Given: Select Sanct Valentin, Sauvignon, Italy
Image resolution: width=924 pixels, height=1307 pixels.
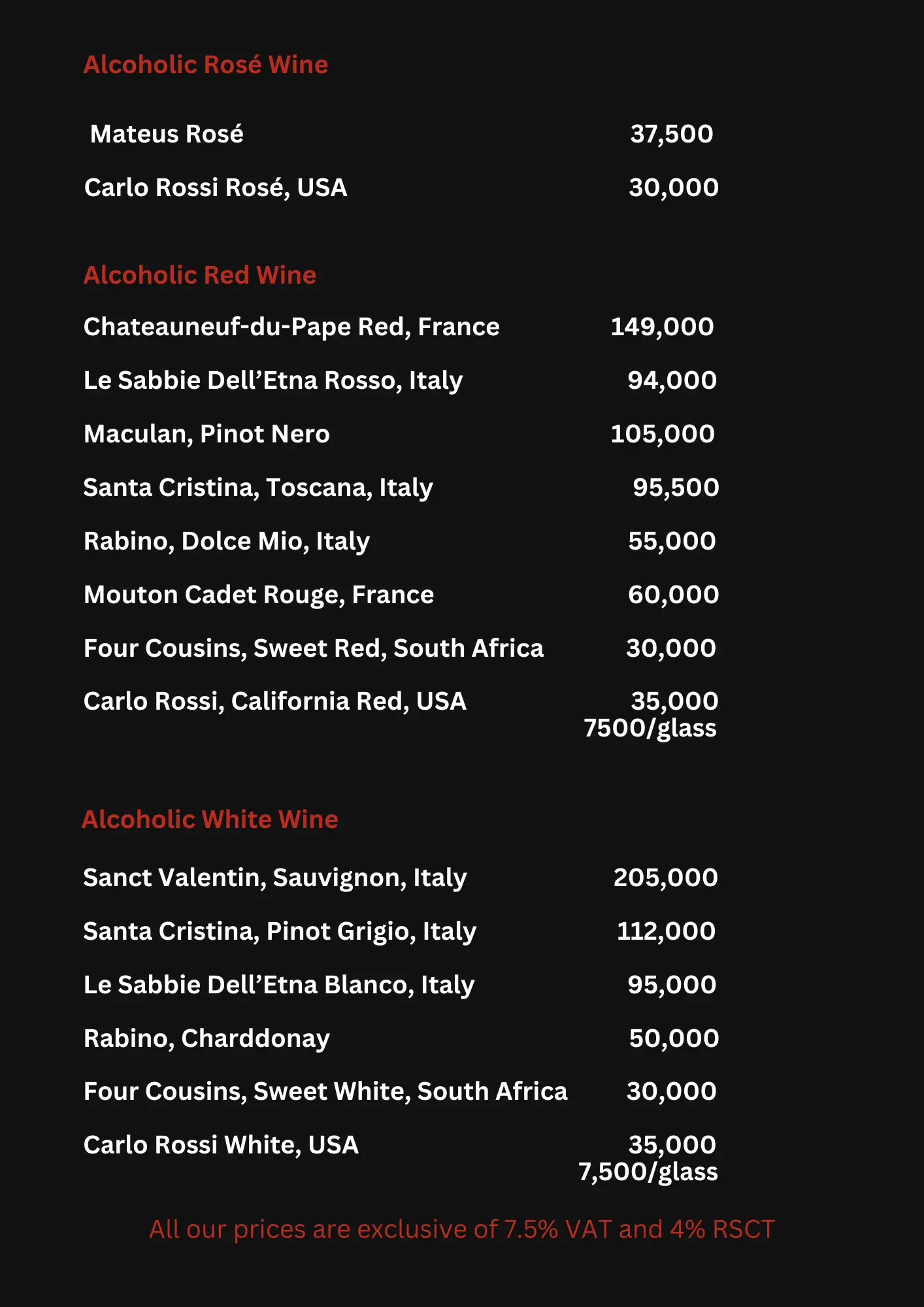Looking at the screenshot, I should pos(275,878).
